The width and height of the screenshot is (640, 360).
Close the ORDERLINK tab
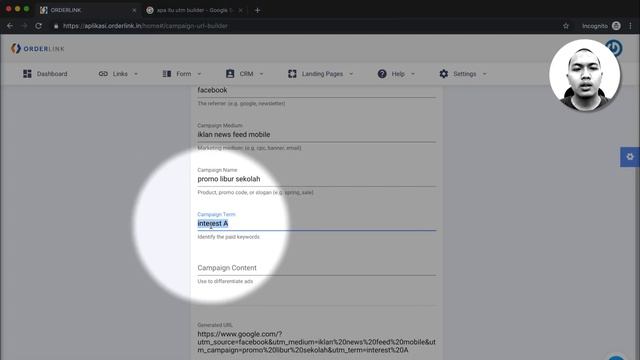[134, 10]
